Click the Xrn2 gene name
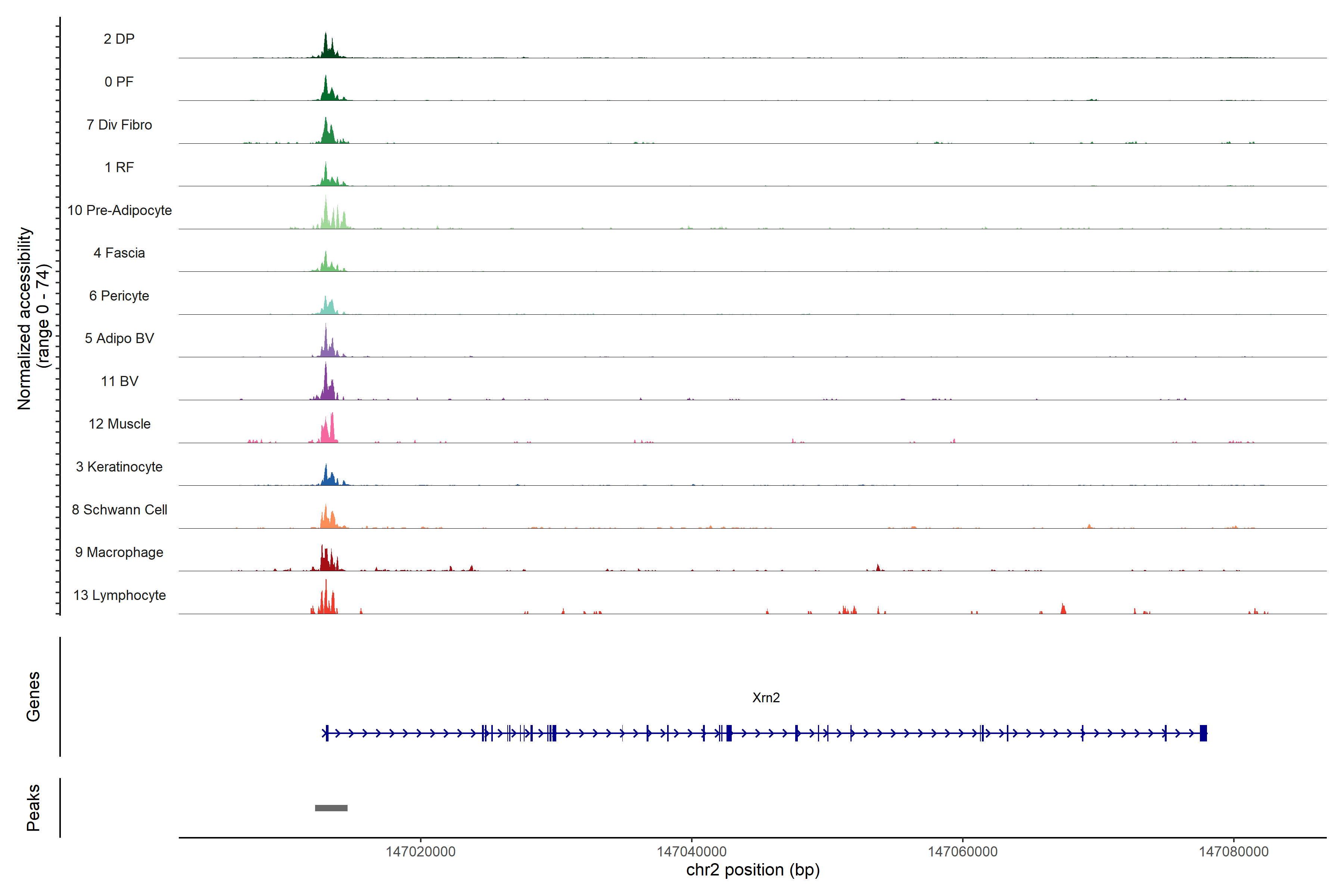This screenshot has height=896, width=1344. 766,698
